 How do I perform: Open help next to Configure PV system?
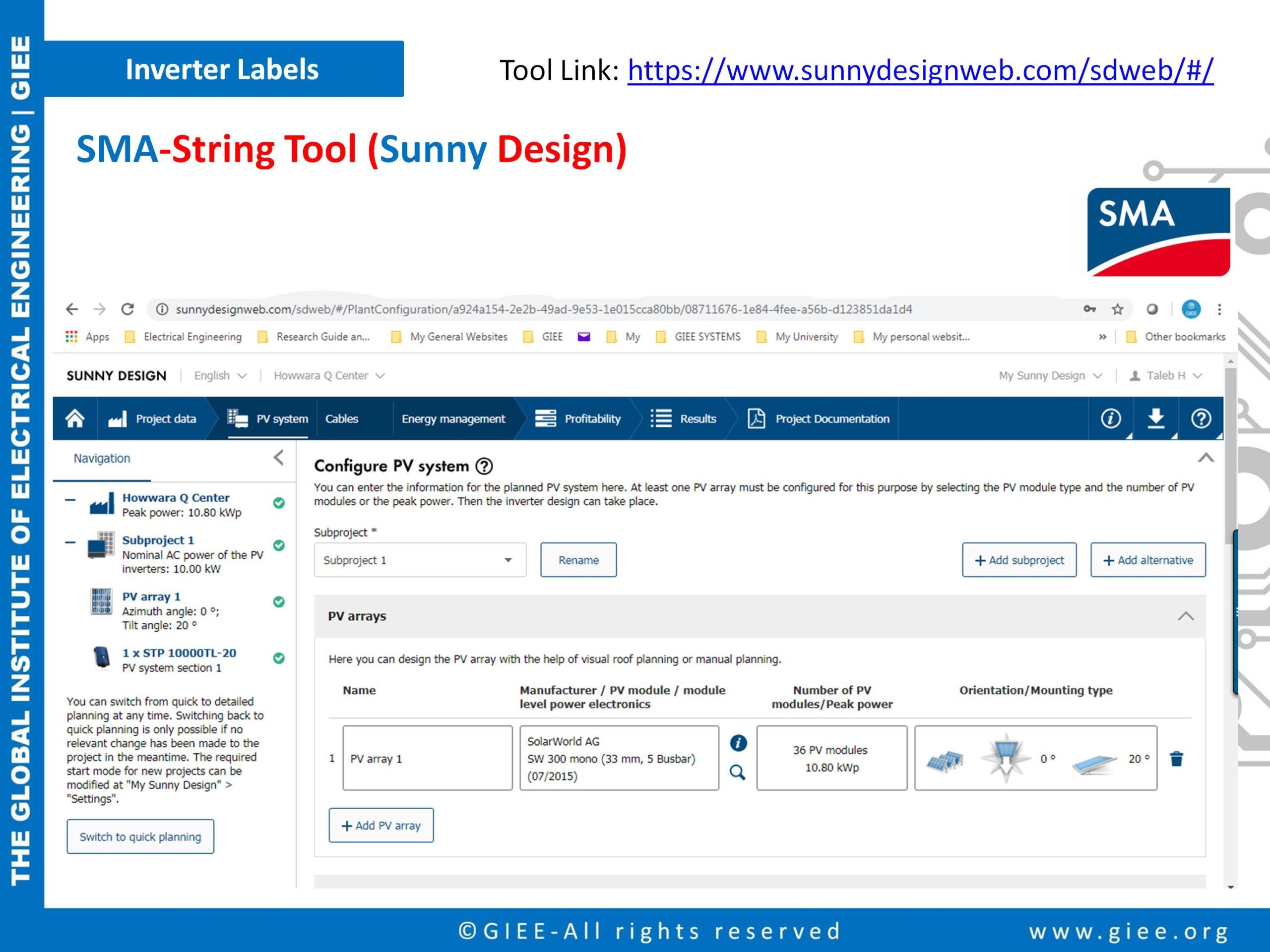[485, 466]
